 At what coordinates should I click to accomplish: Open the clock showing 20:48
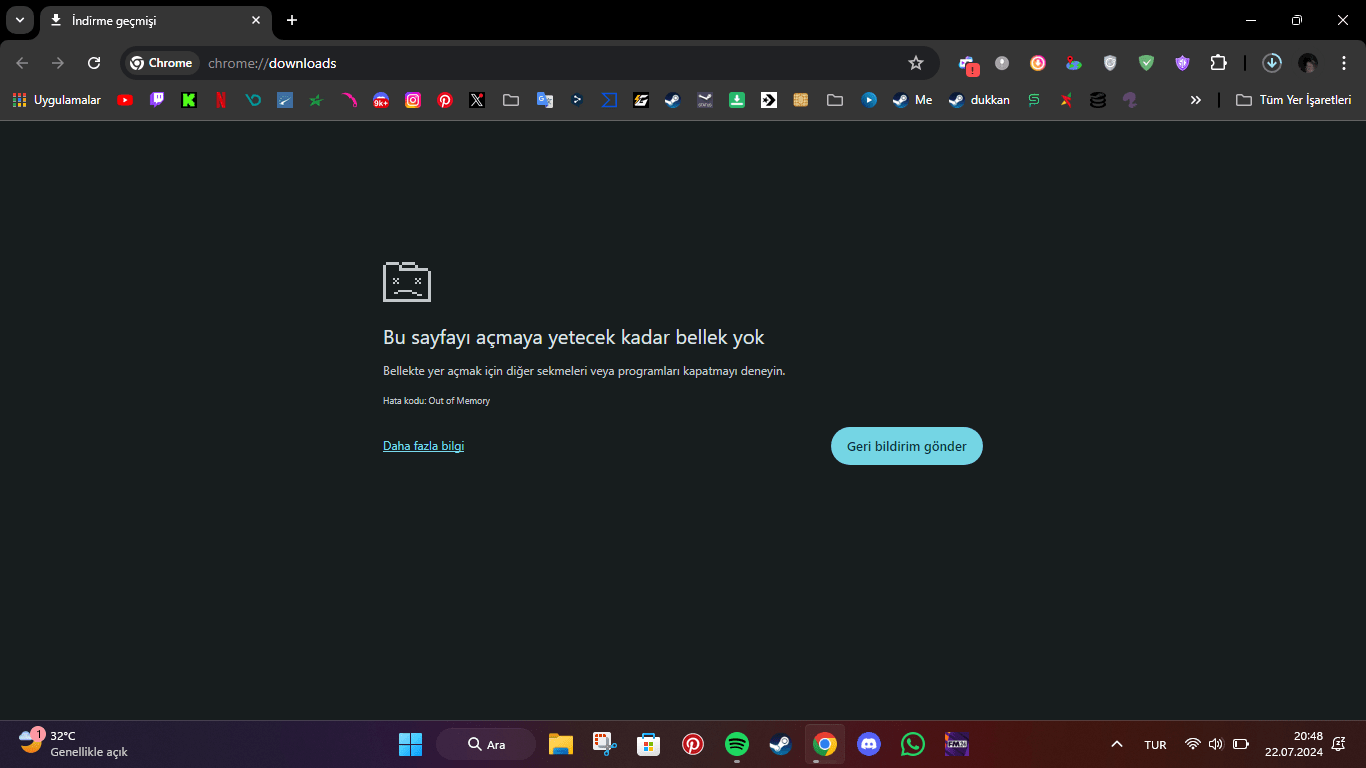point(1294,744)
